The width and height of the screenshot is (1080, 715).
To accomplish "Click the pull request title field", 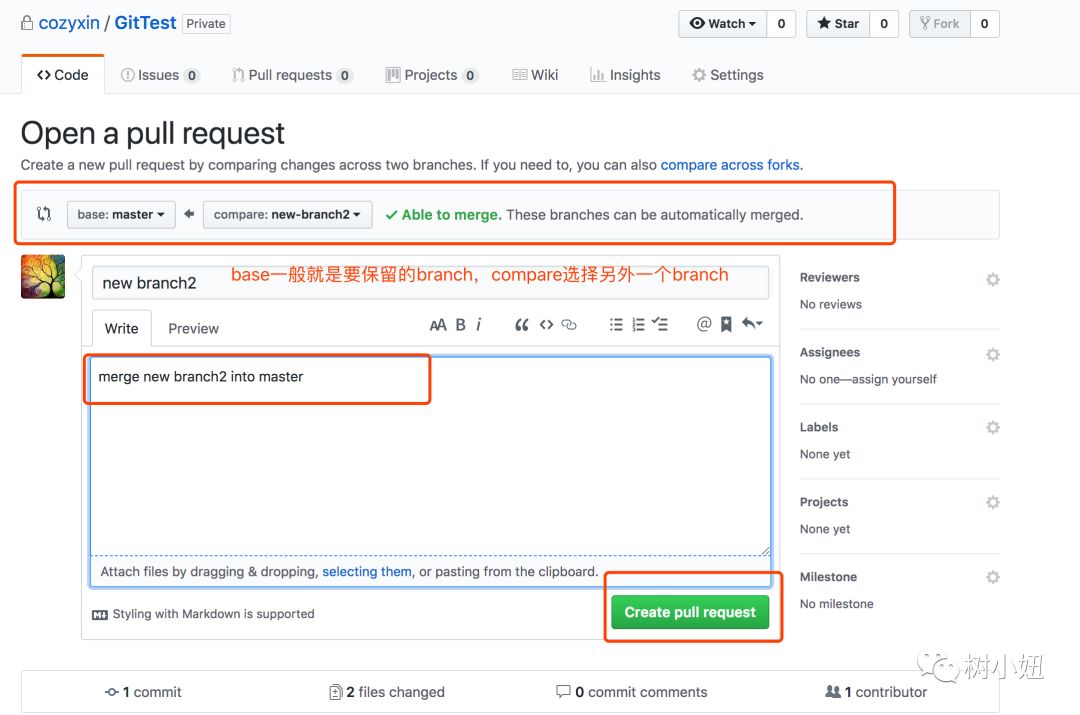I will pyautogui.click(x=430, y=282).
